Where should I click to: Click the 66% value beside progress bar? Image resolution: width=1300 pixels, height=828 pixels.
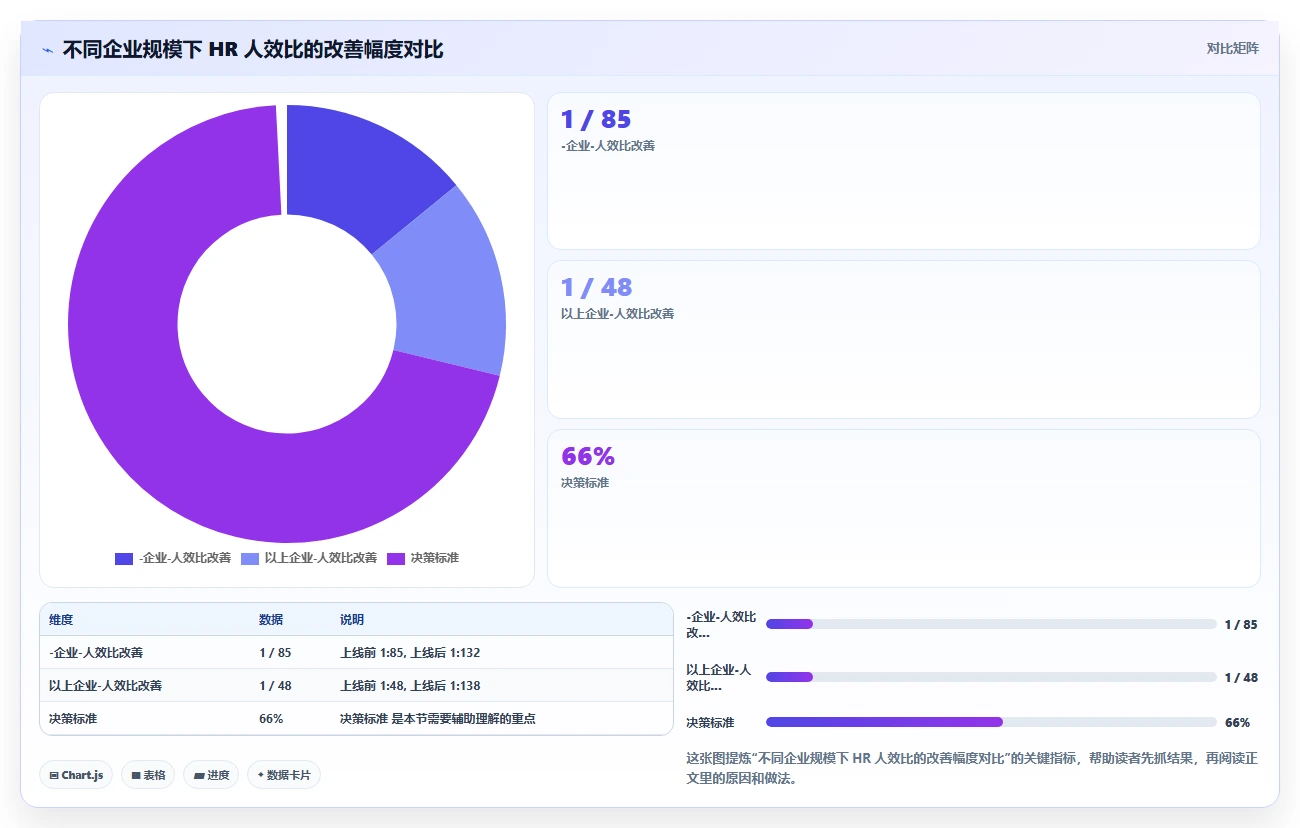(1237, 722)
